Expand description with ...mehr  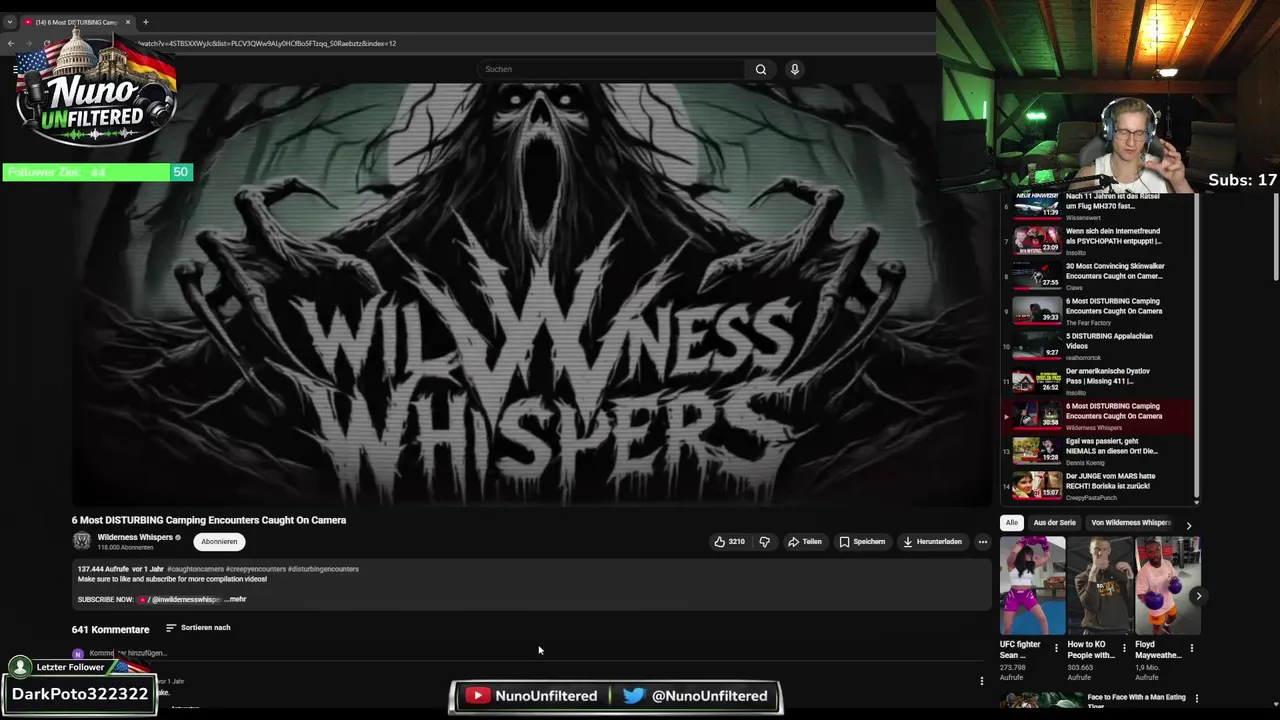click(236, 599)
